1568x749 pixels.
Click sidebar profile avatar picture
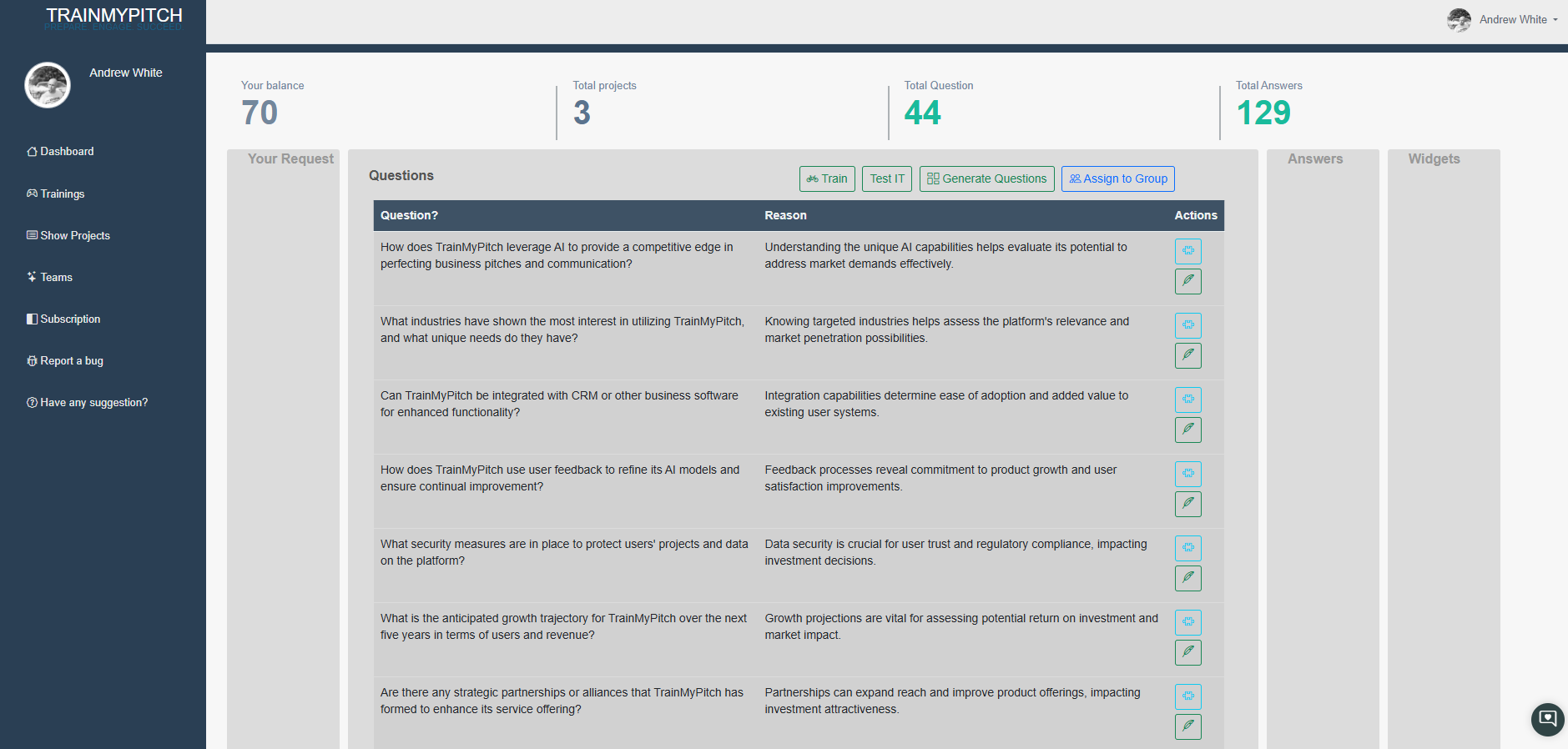(48, 85)
